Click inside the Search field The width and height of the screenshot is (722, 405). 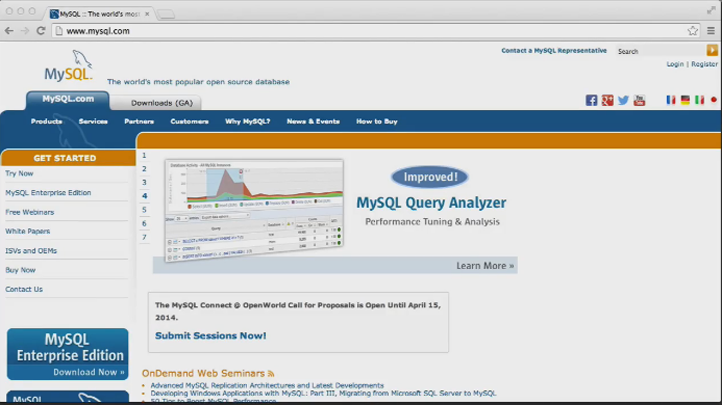660,51
